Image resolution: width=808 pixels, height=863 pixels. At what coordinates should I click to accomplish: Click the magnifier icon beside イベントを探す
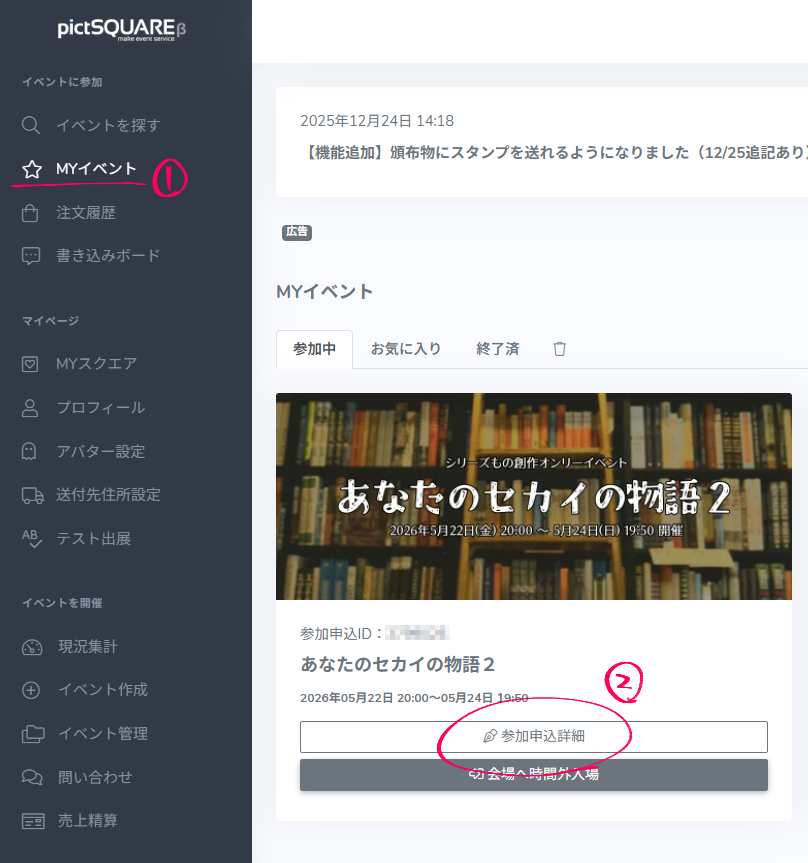point(31,125)
